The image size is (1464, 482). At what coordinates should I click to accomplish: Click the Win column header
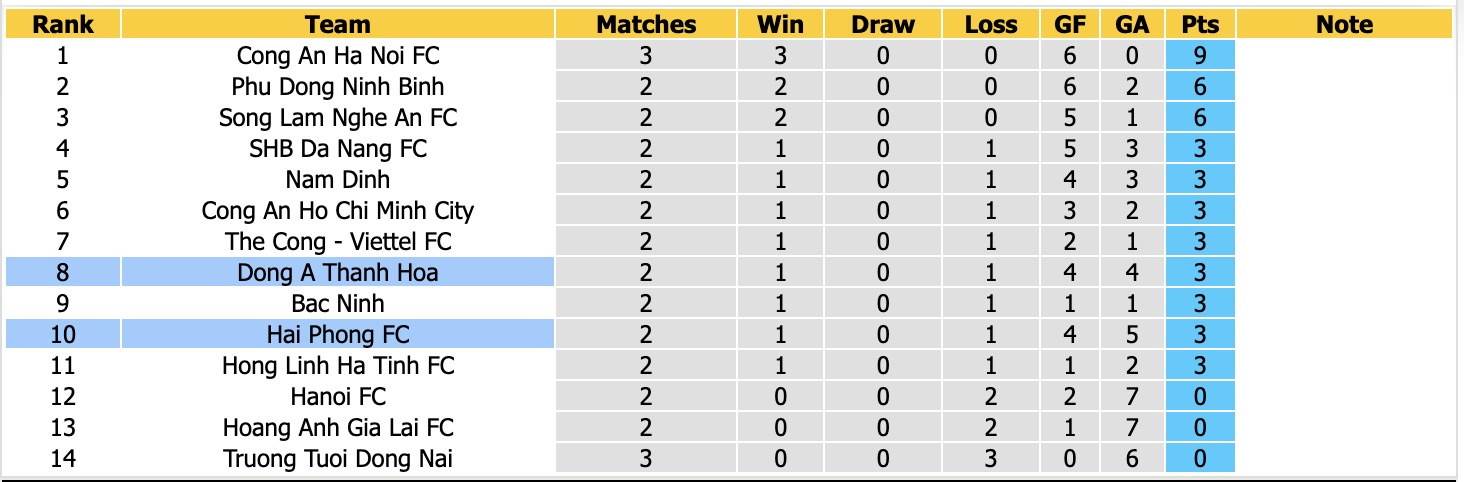781,24
